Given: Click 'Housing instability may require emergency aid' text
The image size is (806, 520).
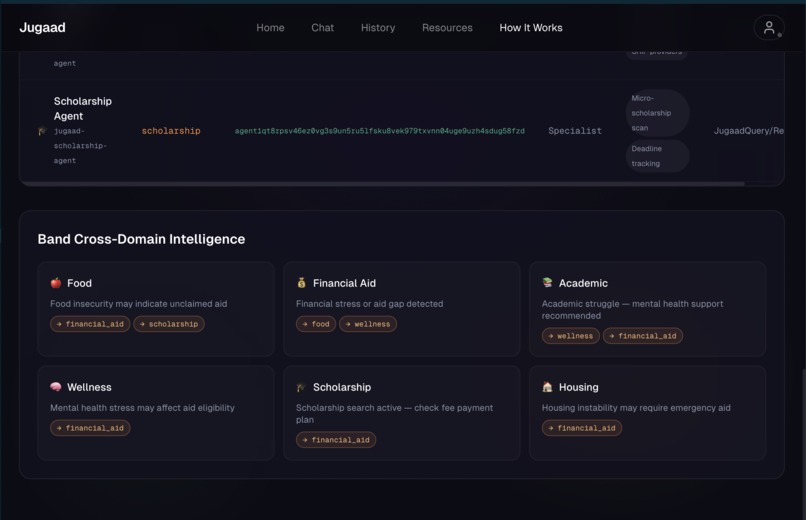Looking at the screenshot, I should [x=636, y=407].
